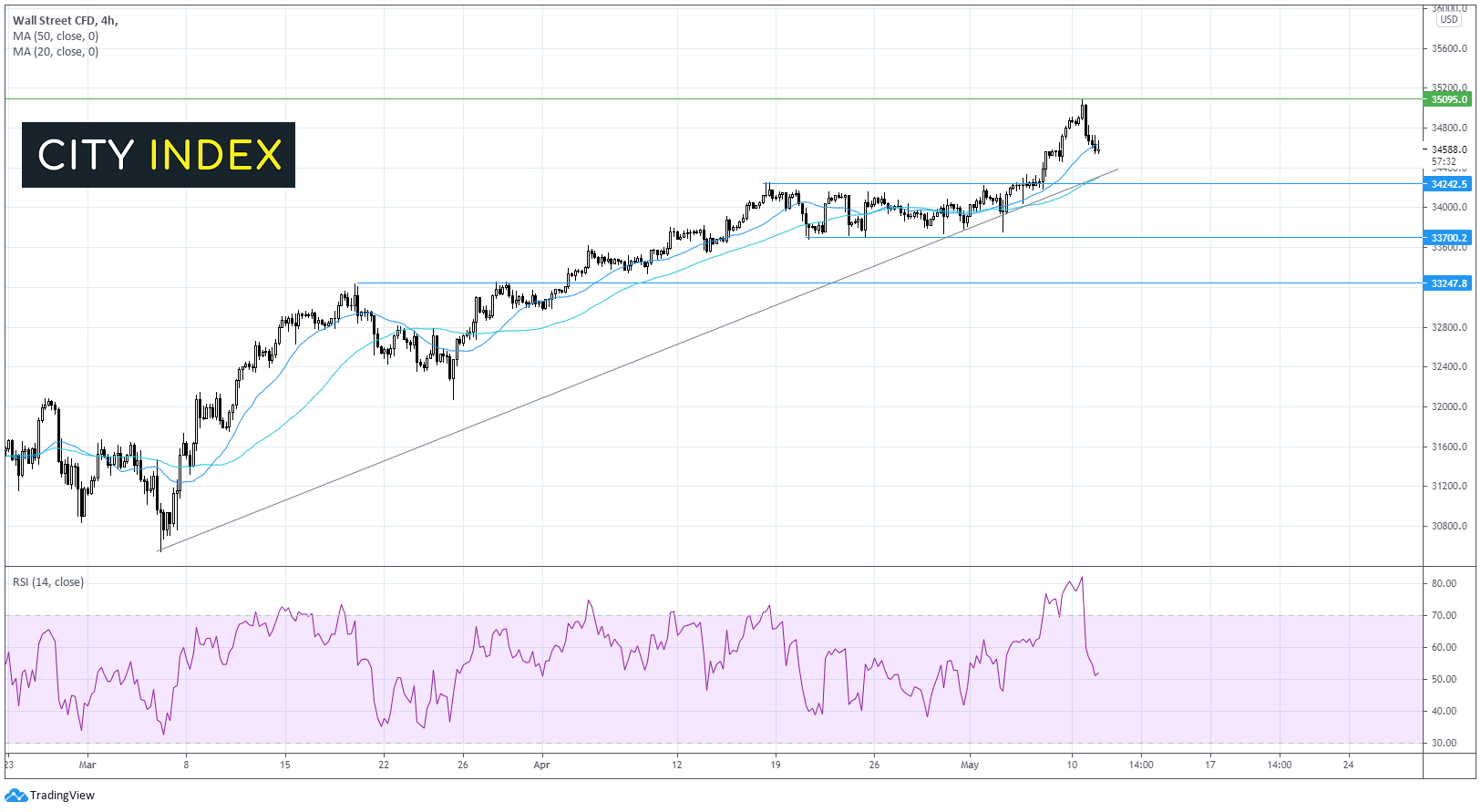Click the Mar label on time axis
The image size is (1481, 812).
pos(87,765)
